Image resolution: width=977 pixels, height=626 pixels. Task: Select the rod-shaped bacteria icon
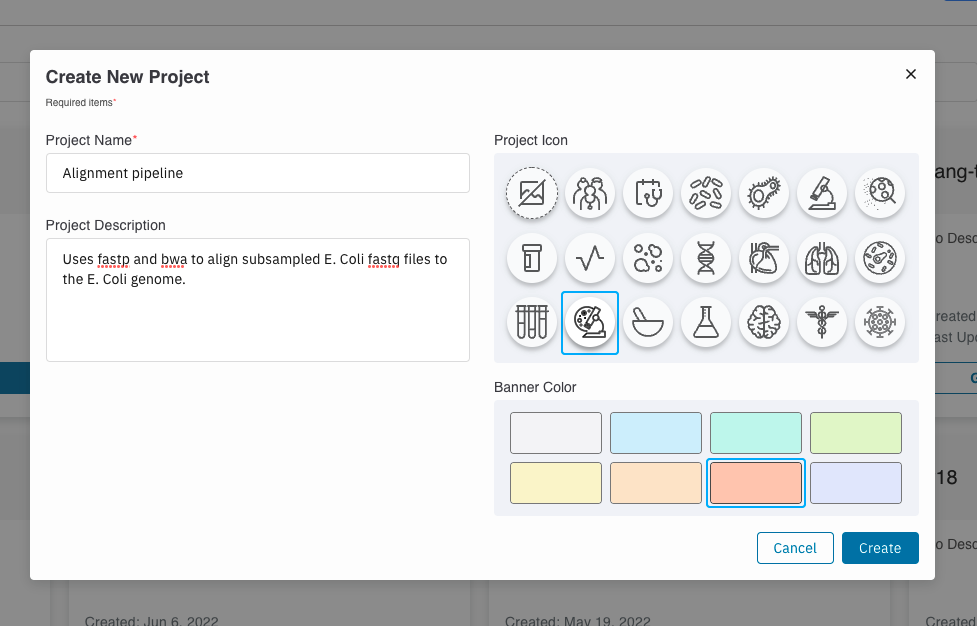tap(705, 193)
